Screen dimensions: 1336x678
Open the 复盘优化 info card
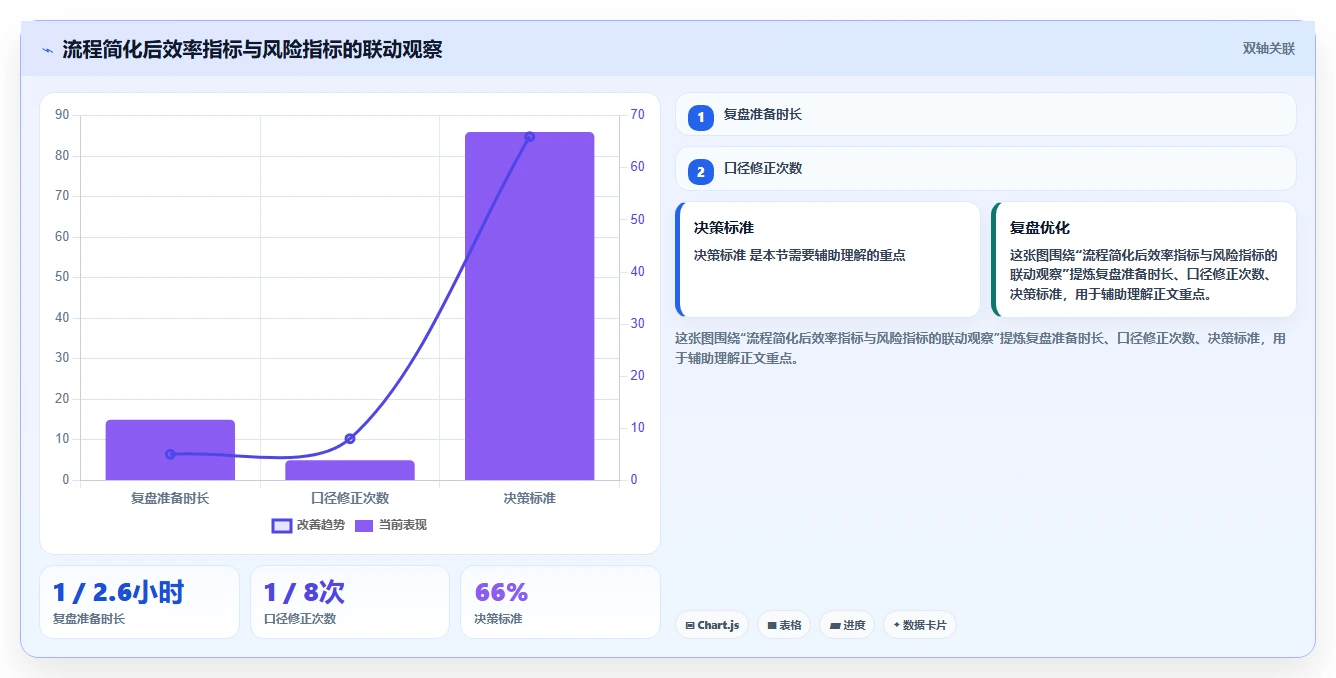(x=1144, y=260)
